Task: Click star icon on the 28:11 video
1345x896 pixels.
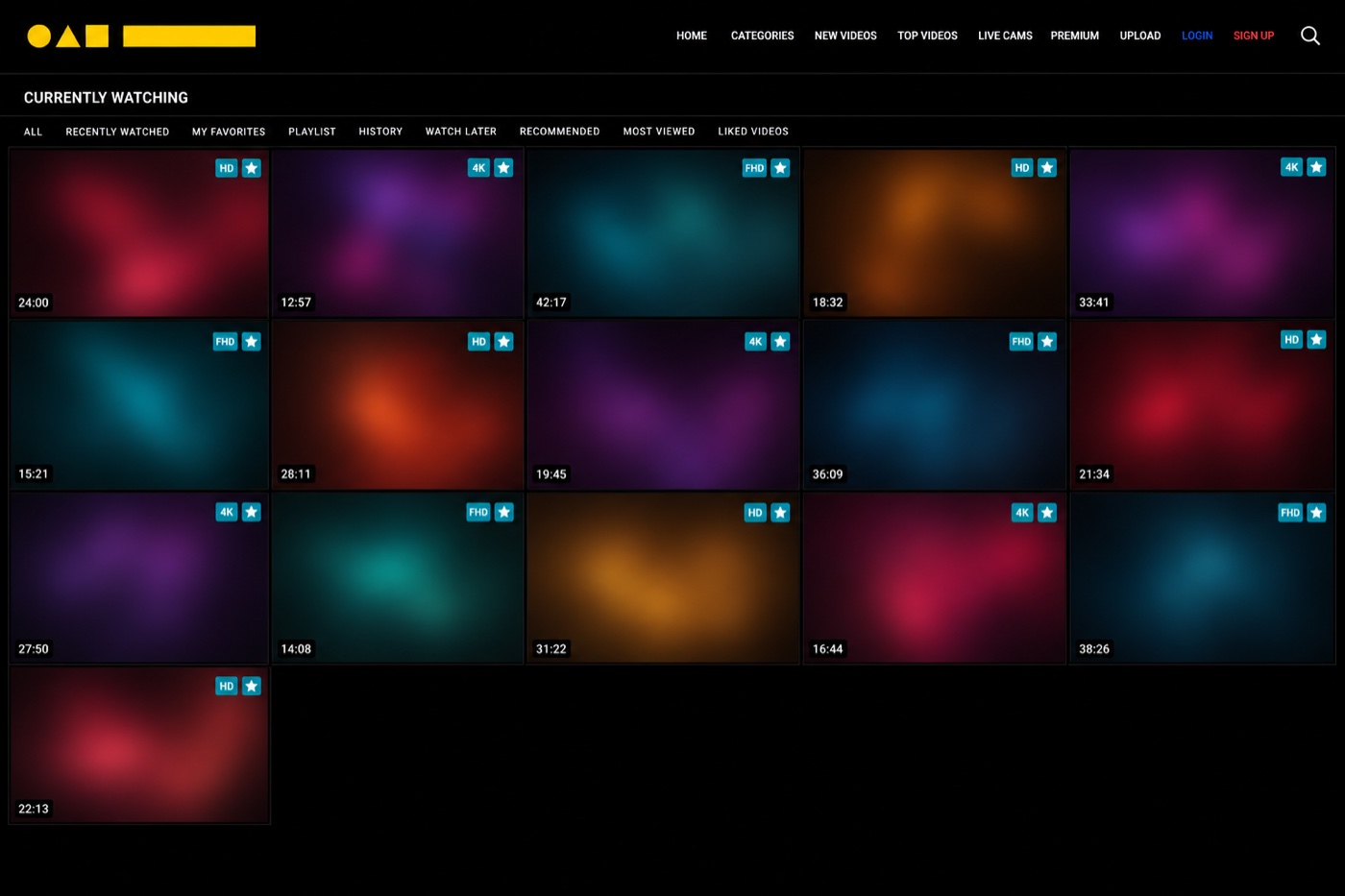Action: 503,342
